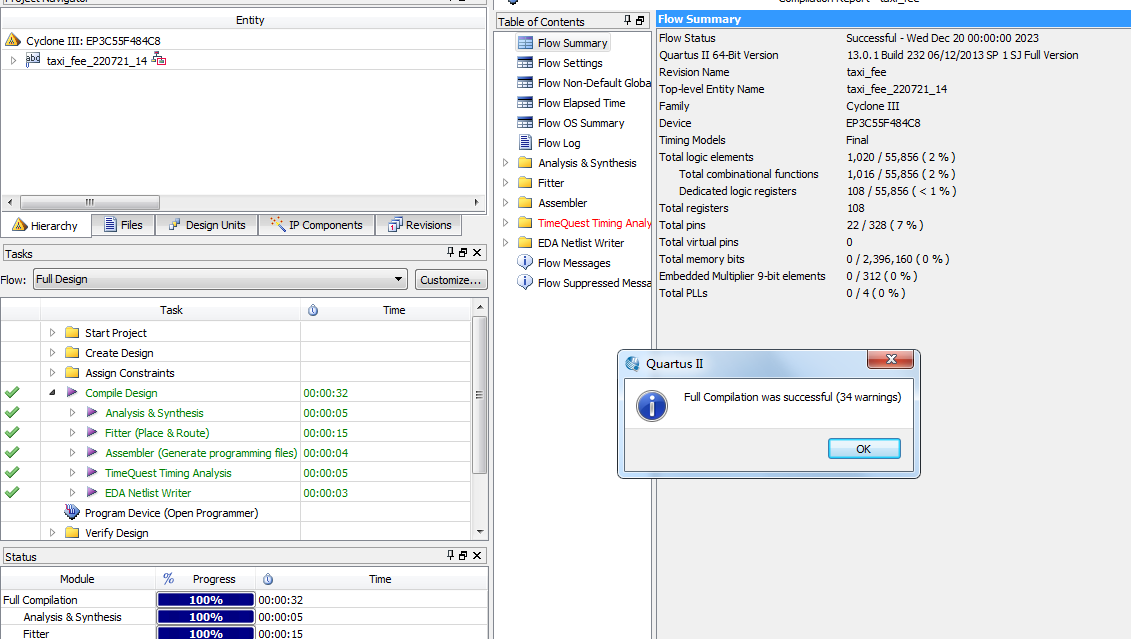Expand the Assign Constraints task group

[x=52, y=373]
